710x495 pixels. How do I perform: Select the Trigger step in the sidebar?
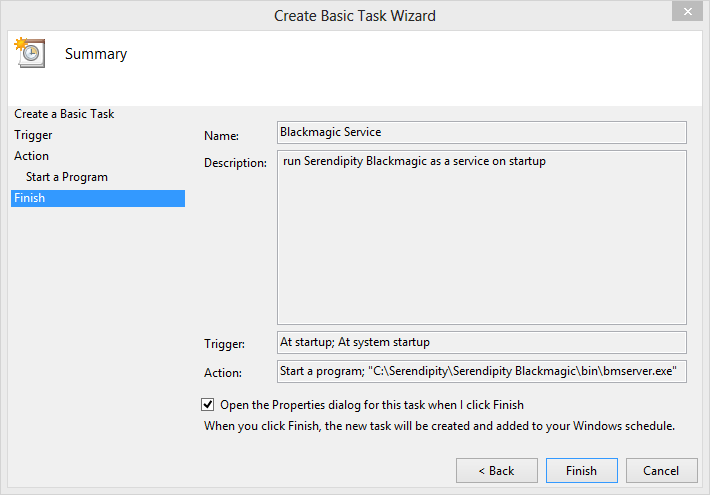tap(33, 135)
